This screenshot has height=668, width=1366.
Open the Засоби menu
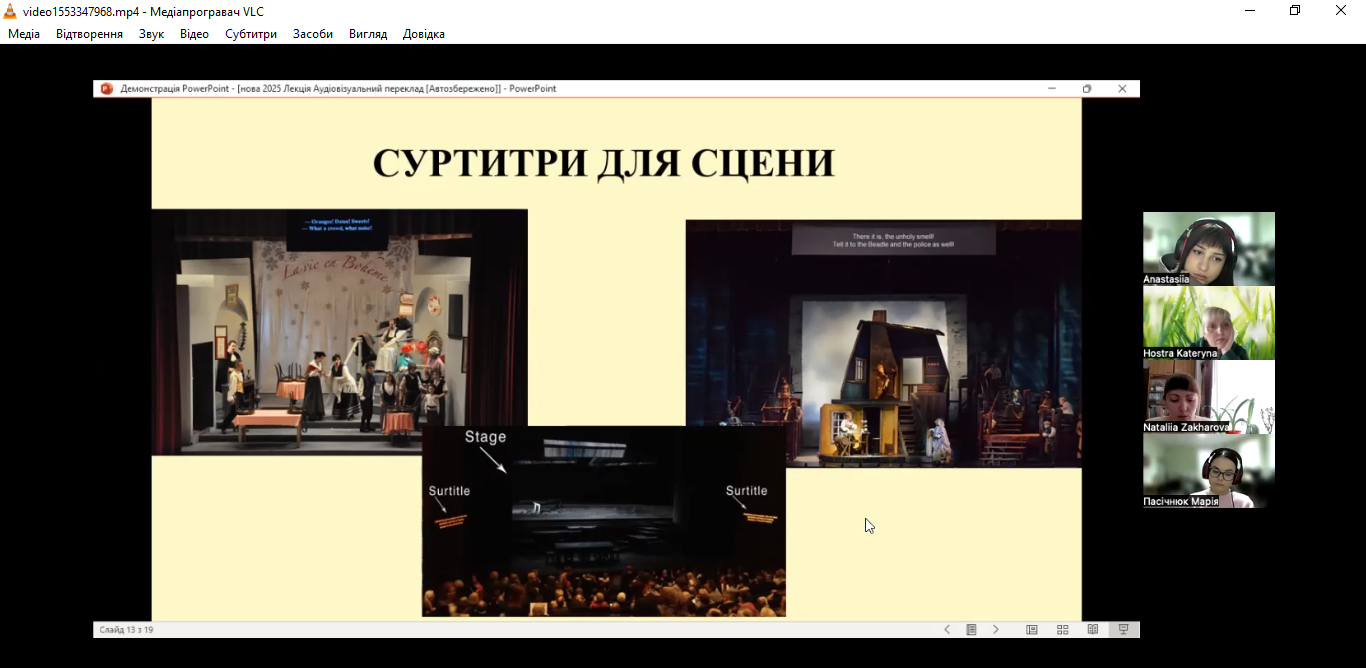tap(312, 34)
